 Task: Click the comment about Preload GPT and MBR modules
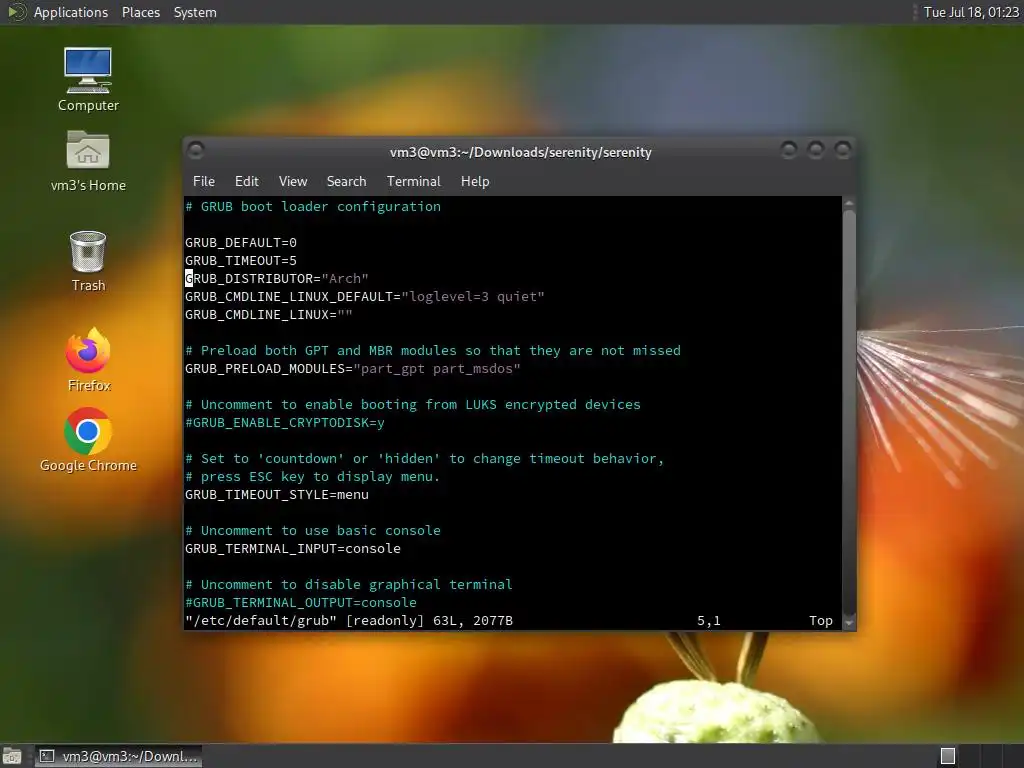(x=433, y=351)
